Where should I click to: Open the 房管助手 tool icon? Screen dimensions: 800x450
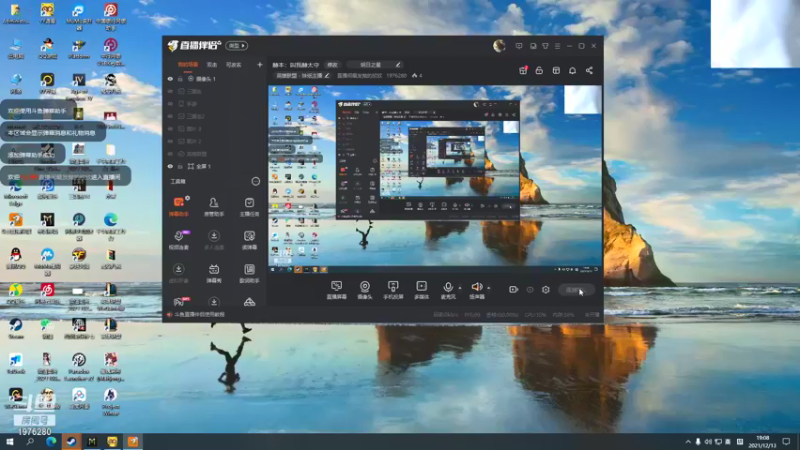[214, 206]
